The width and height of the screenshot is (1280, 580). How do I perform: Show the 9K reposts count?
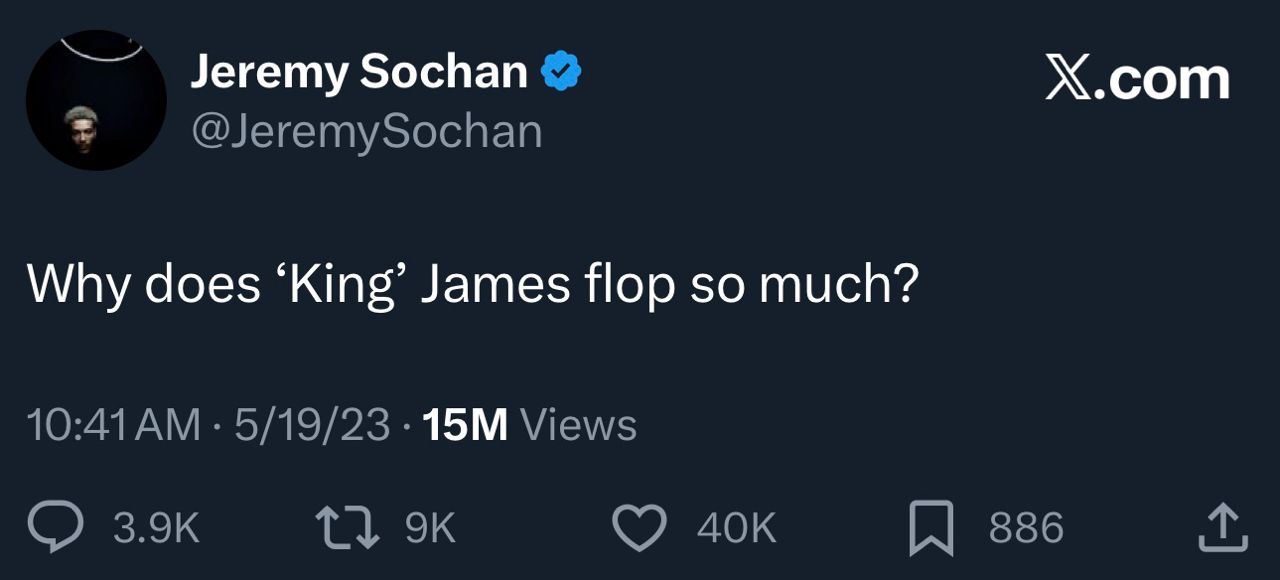point(430,528)
